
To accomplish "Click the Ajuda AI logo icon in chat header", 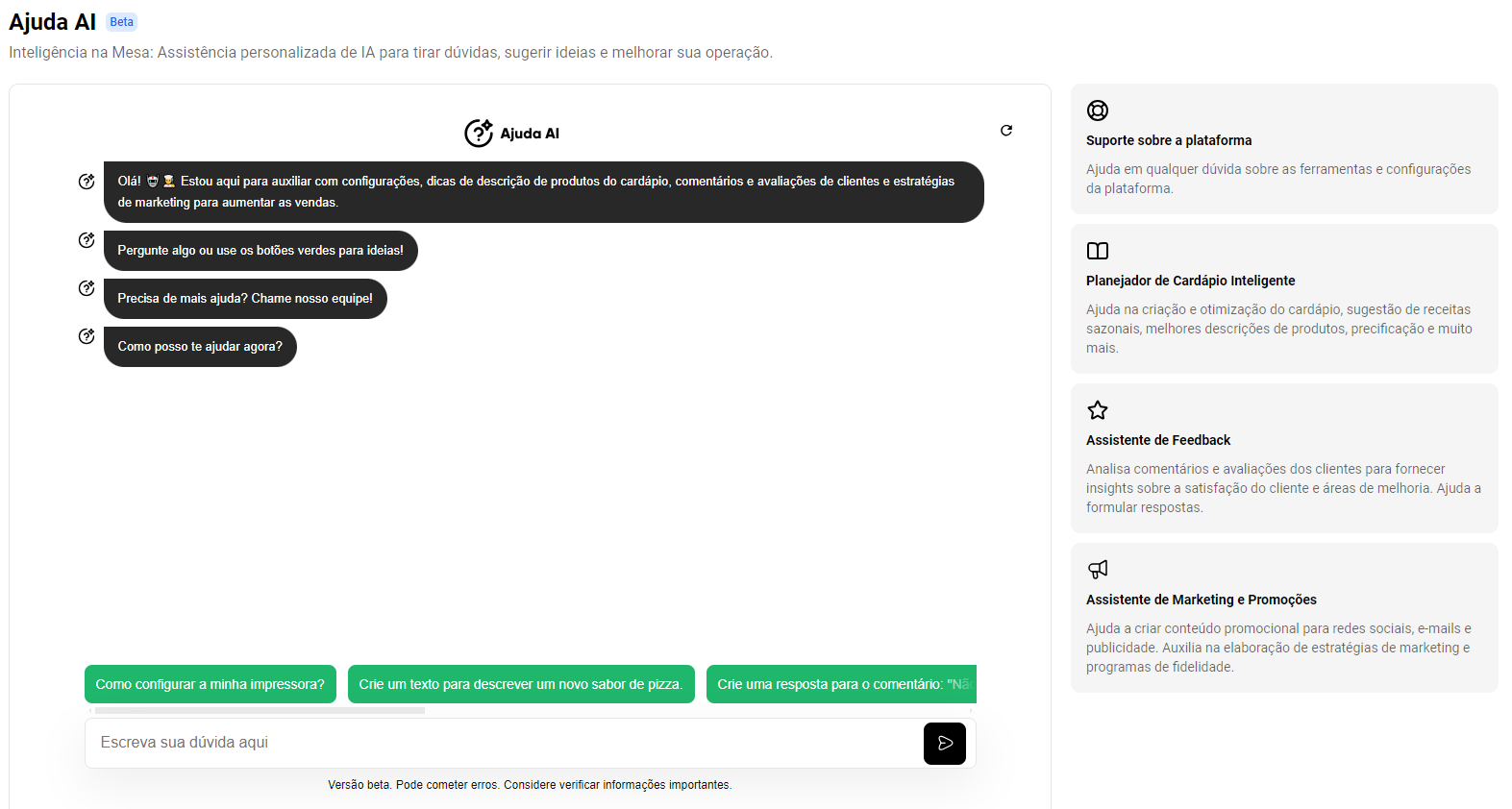I will tap(479, 133).
